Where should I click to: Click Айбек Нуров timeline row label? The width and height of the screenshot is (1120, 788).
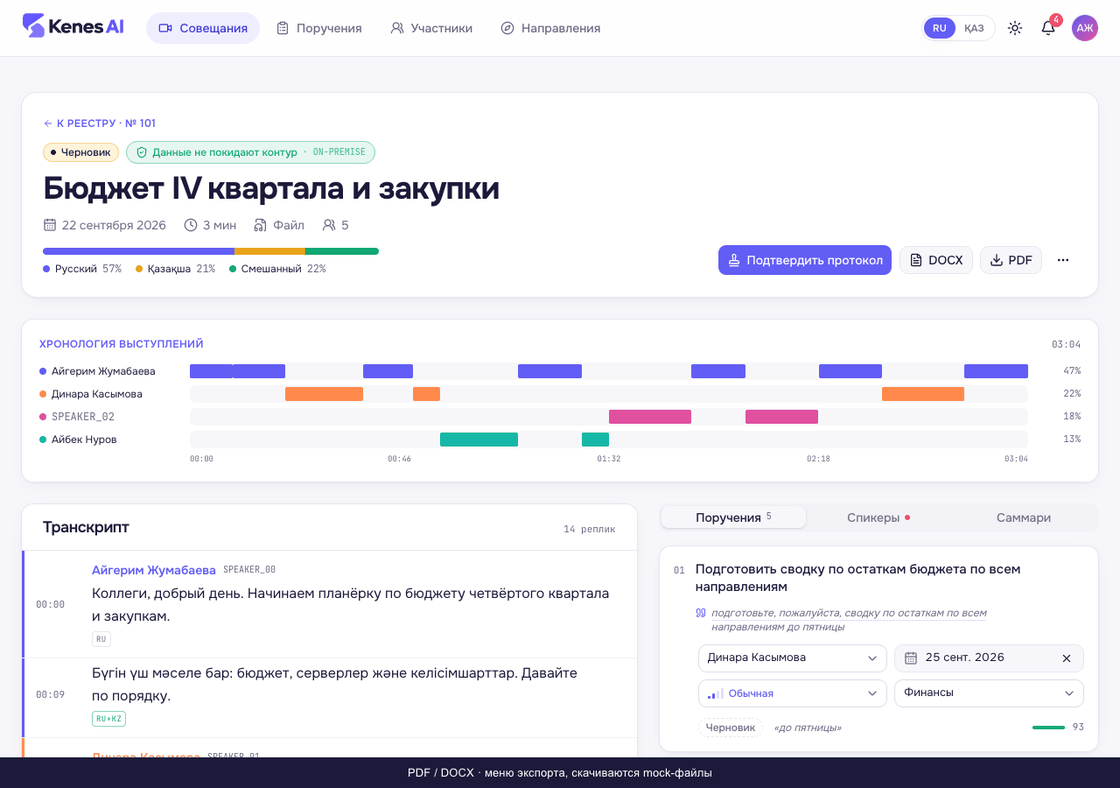pyautogui.click(x=78, y=439)
